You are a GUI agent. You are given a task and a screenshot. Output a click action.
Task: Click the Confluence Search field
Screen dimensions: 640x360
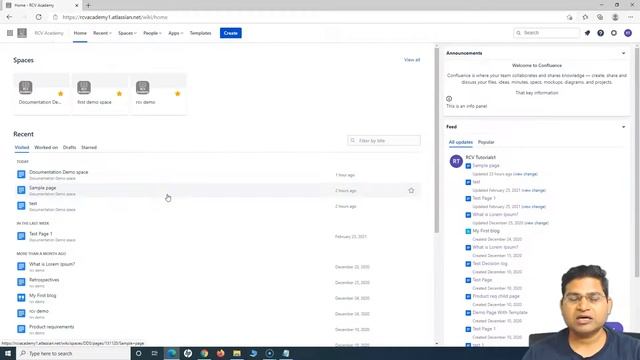(x=546, y=33)
